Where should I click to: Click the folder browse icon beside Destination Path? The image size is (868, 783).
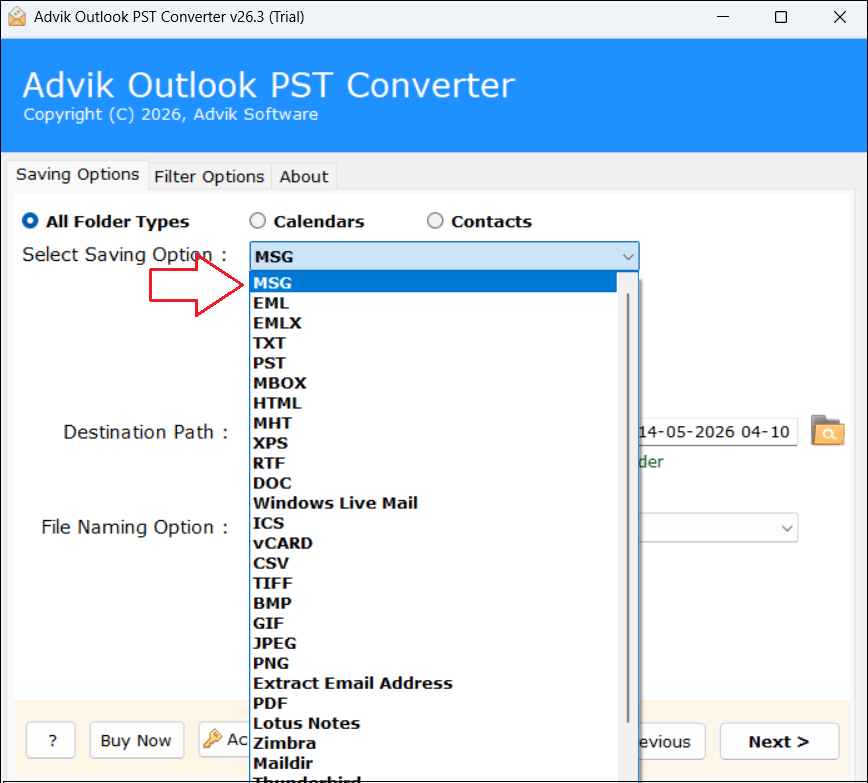click(x=828, y=431)
